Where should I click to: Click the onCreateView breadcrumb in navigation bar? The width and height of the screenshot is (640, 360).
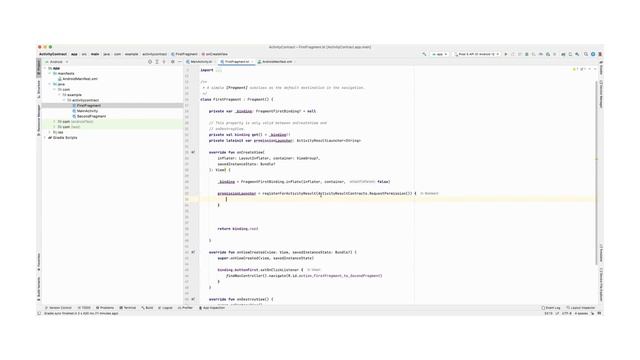click(x=215, y=54)
